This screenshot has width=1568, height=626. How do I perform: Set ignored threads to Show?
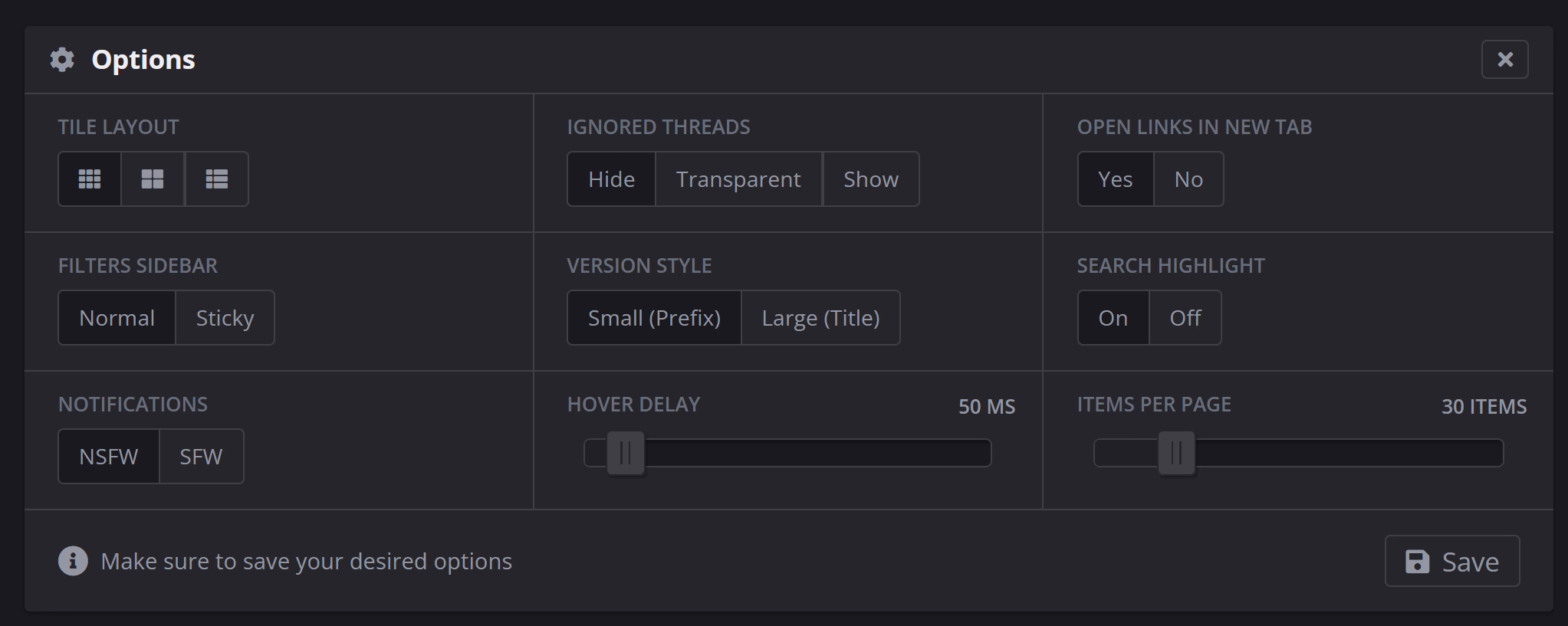click(x=870, y=179)
